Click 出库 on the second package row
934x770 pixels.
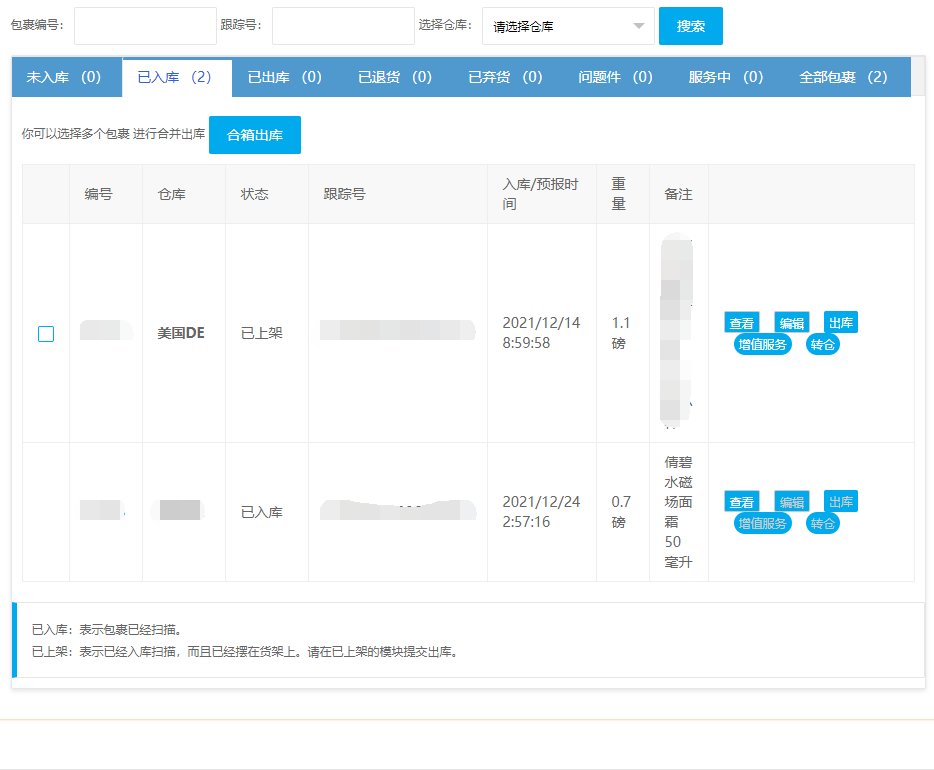pyautogui.click(x=840, y=501)
